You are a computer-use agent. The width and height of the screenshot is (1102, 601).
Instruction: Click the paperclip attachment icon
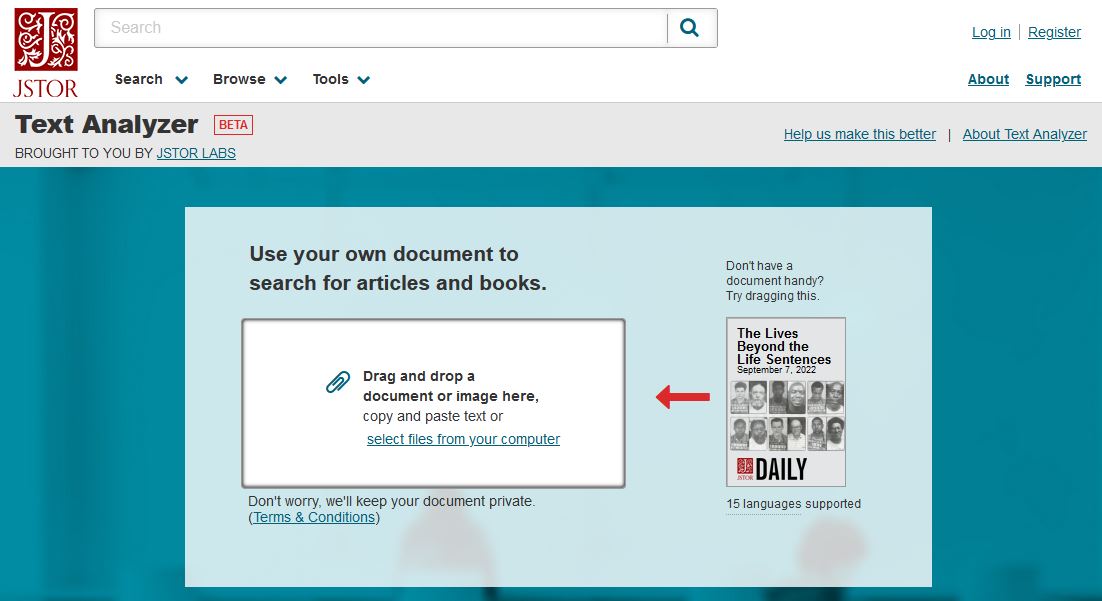click(x=338, y=382)
